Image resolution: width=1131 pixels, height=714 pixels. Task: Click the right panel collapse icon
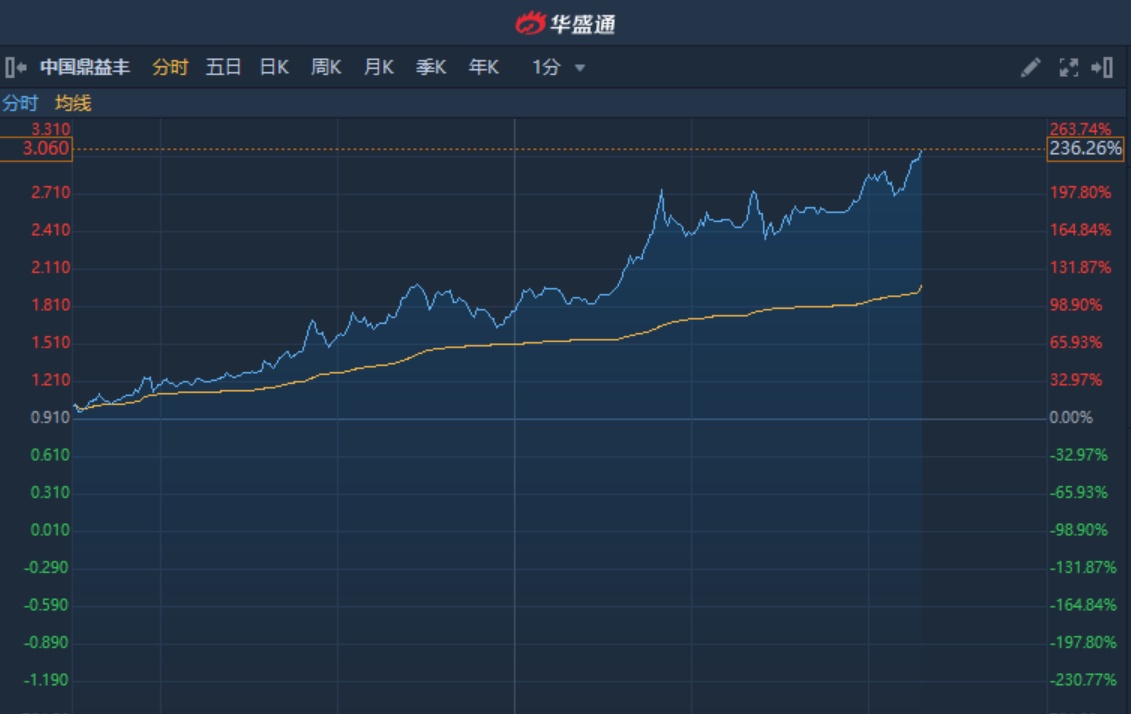click(1102, 68)
